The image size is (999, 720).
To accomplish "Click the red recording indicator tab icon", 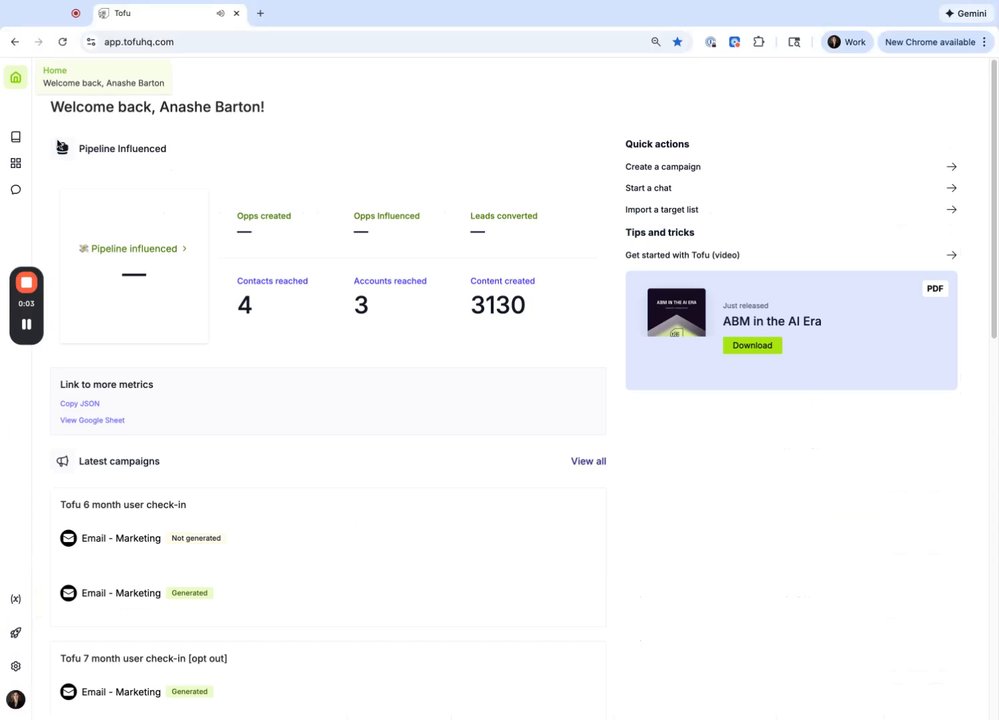I will (x=76, y=13).
